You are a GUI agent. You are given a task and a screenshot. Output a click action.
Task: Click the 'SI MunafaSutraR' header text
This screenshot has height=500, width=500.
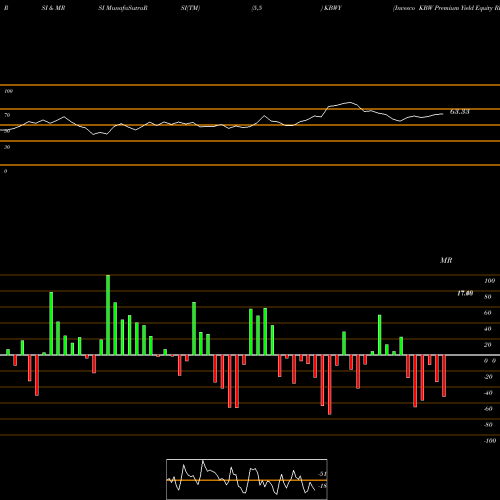coord(123,8)
